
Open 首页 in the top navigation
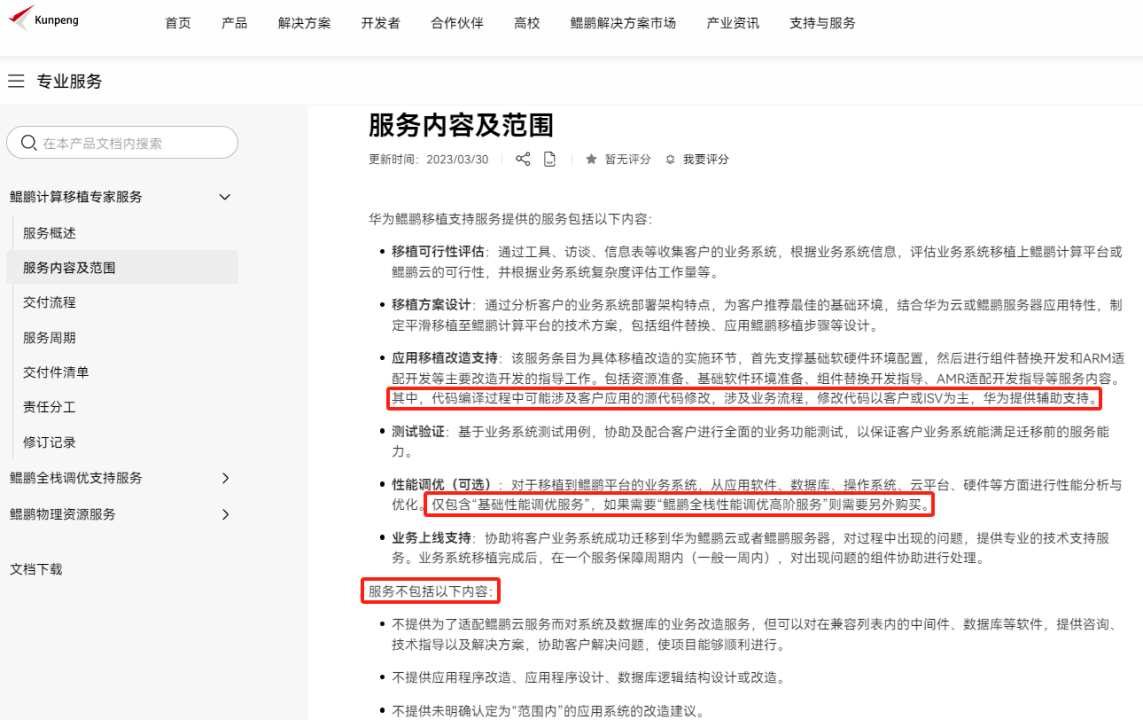178,23
